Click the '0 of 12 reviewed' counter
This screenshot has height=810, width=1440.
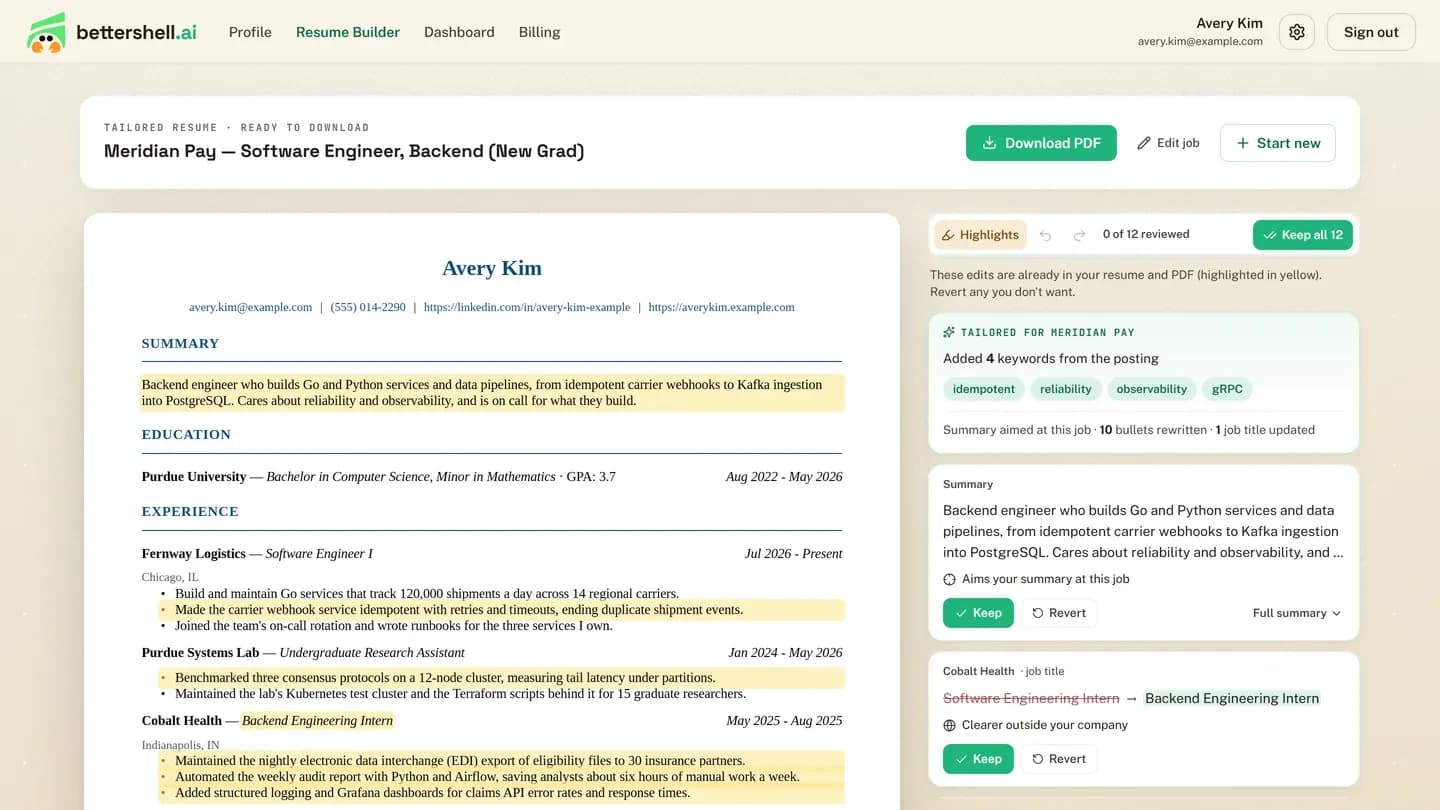pyautogui.click(x=1146, y=234)
